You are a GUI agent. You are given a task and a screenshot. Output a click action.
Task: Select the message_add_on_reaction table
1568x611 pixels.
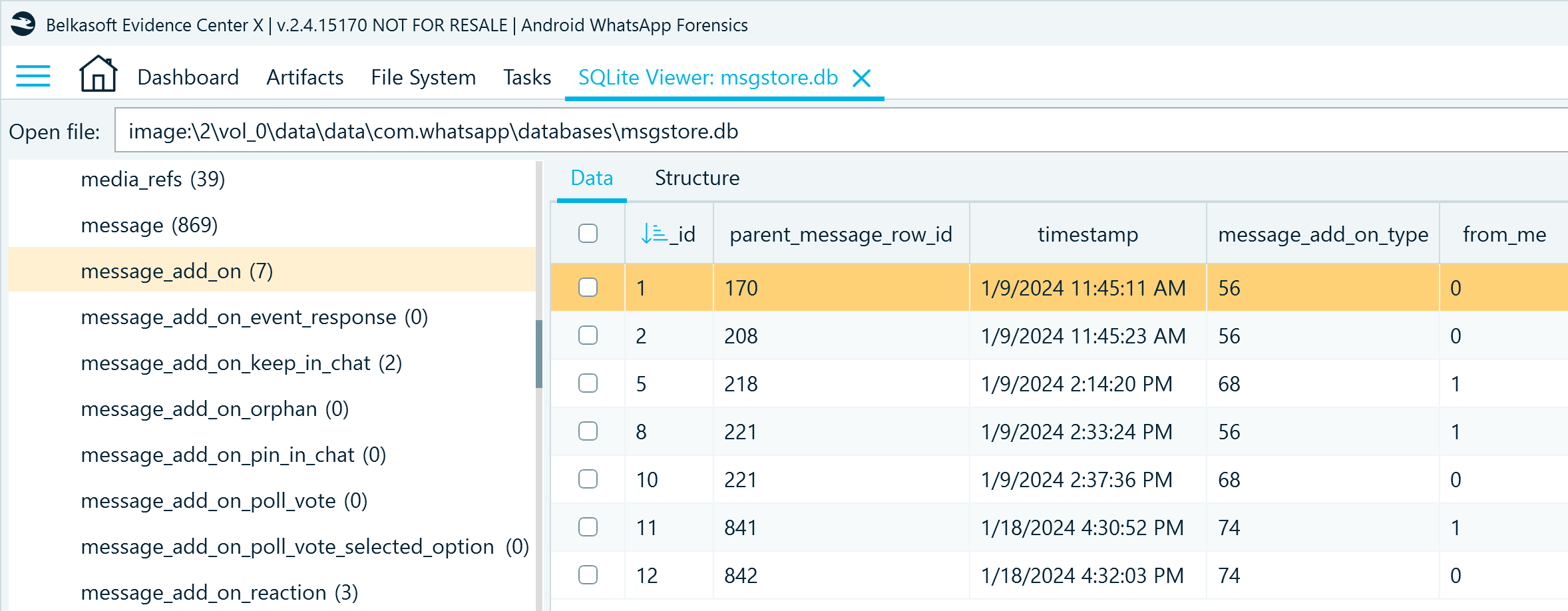219,592
